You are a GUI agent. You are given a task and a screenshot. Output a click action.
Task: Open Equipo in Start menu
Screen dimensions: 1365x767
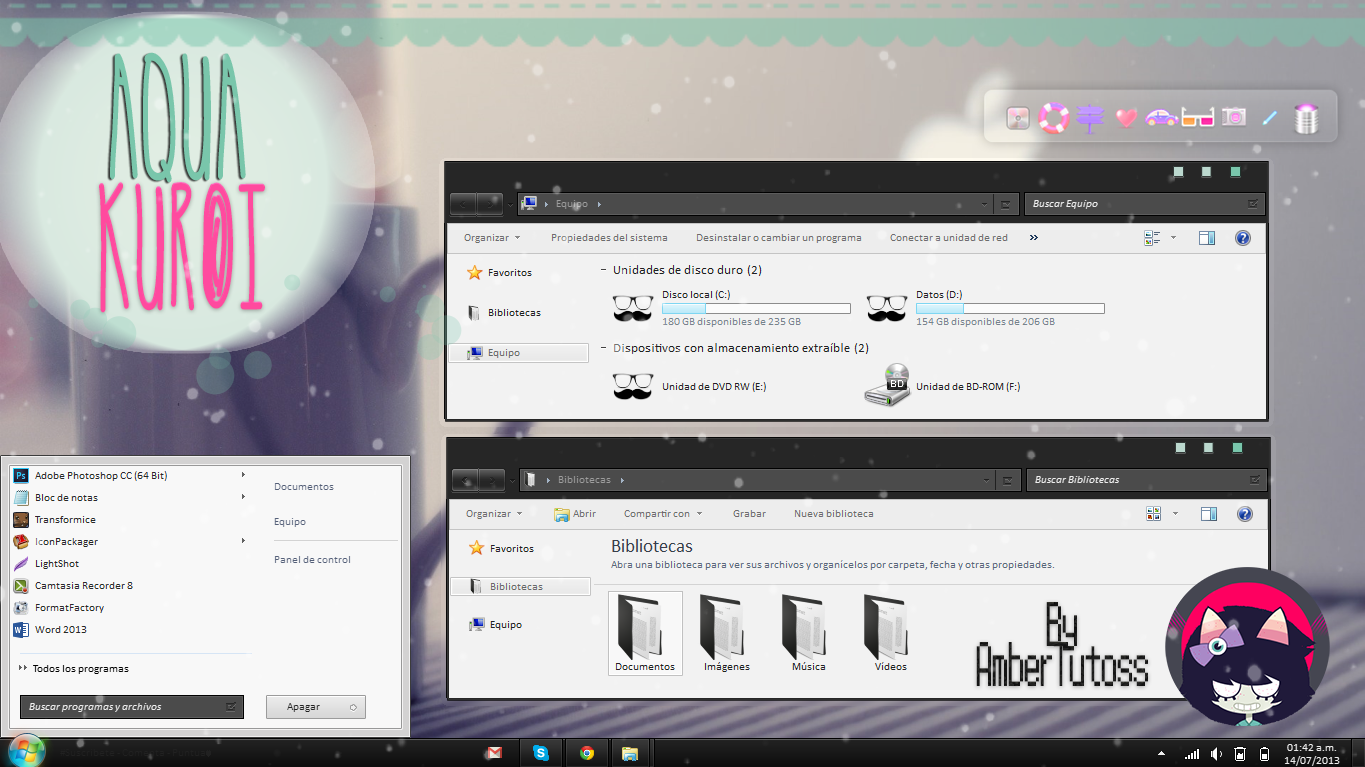pyautogui.click(x=290, y=522)
